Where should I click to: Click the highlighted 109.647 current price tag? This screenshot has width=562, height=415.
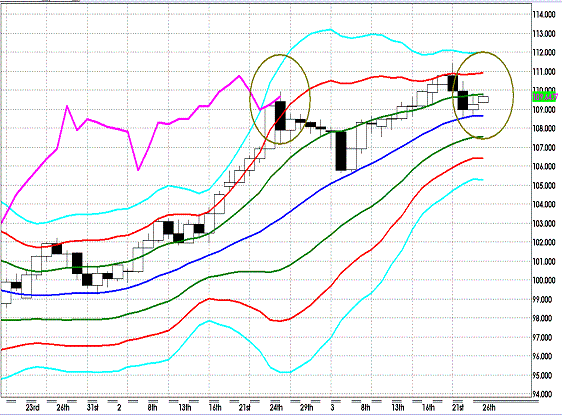[x=545, y=97]
